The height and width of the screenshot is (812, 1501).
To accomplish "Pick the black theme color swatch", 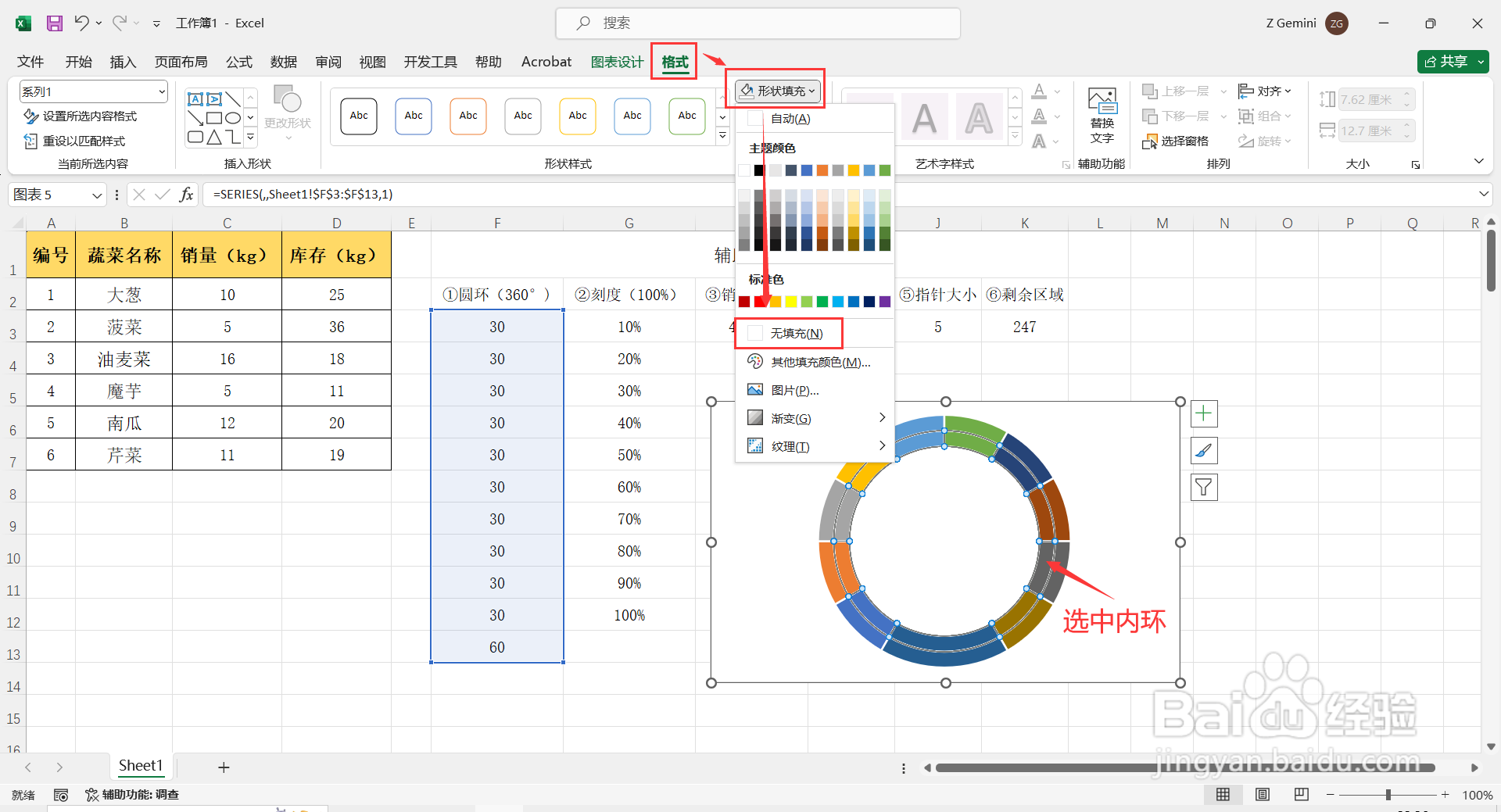I will coord(759,170).
